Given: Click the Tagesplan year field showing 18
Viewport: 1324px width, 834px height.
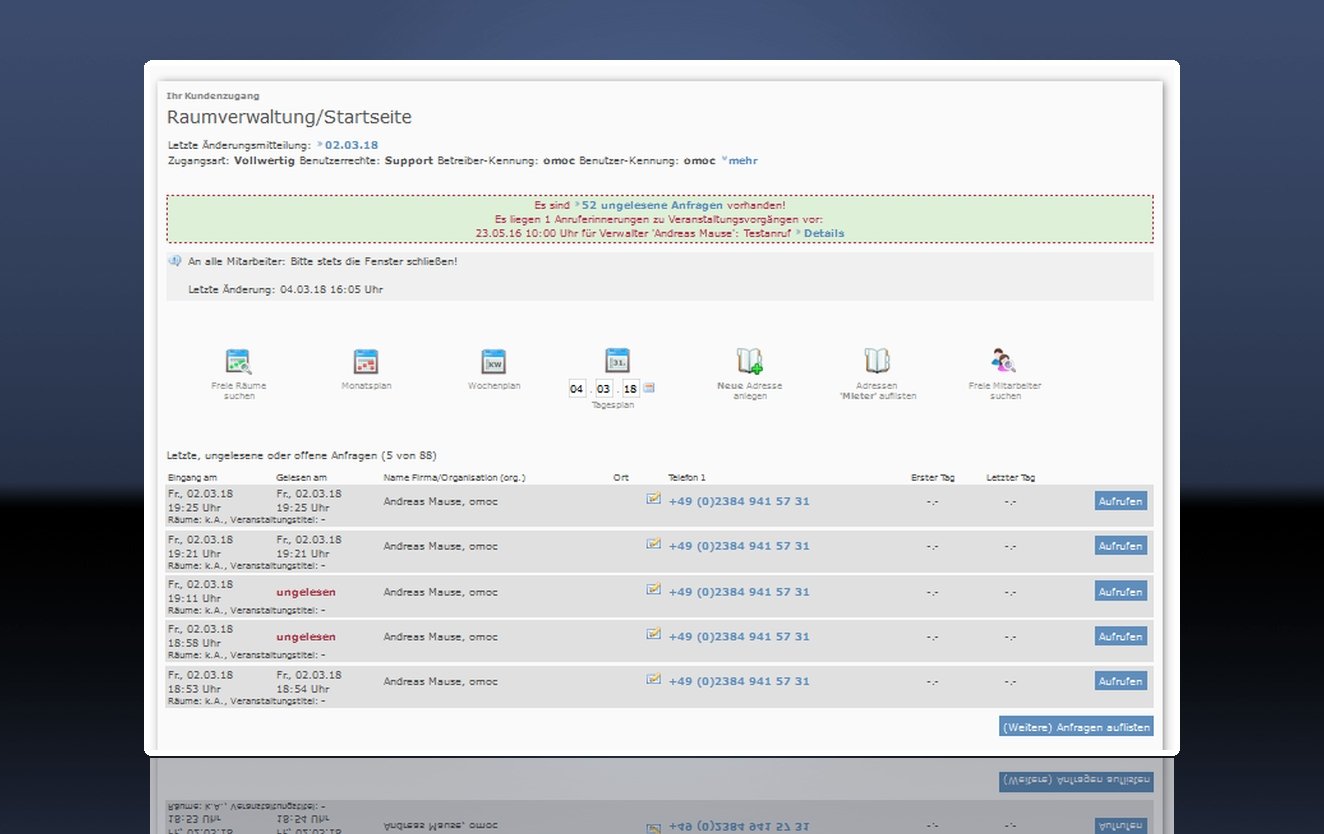Looking at the screenshot, I should point(630,388).
